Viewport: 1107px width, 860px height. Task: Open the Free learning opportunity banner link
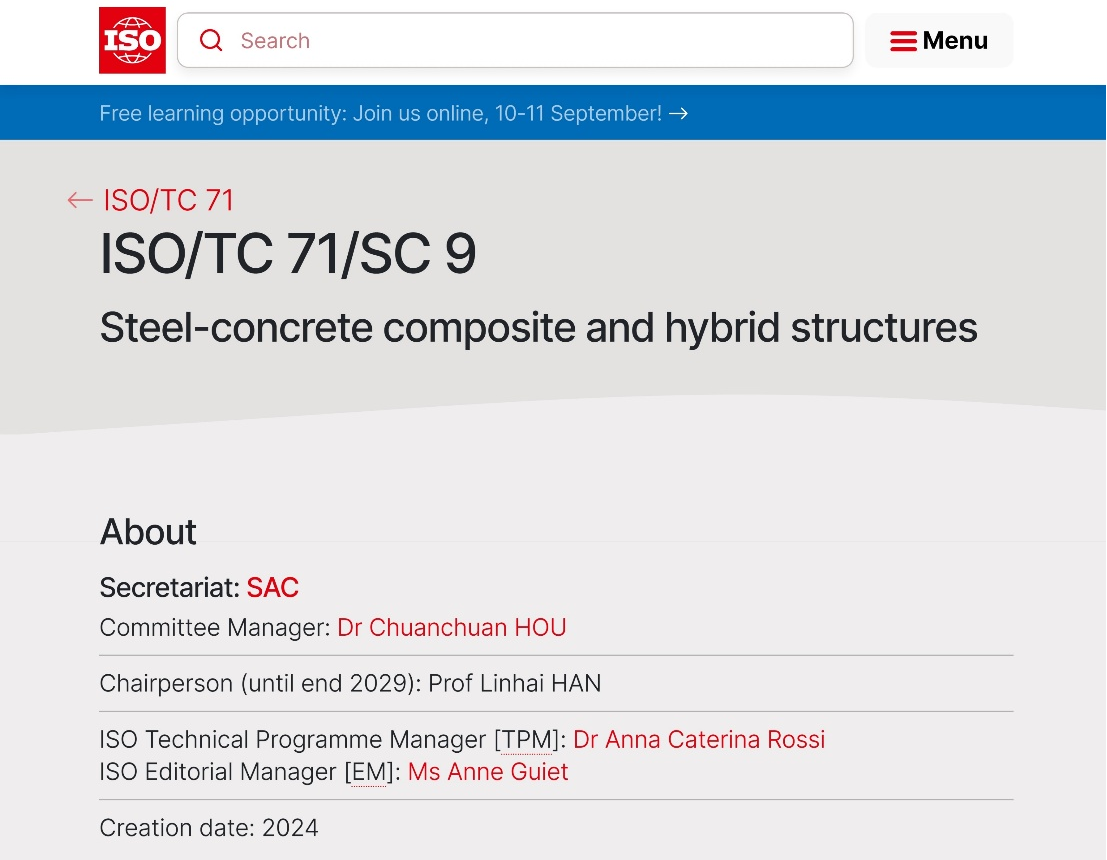click(380, 113)
